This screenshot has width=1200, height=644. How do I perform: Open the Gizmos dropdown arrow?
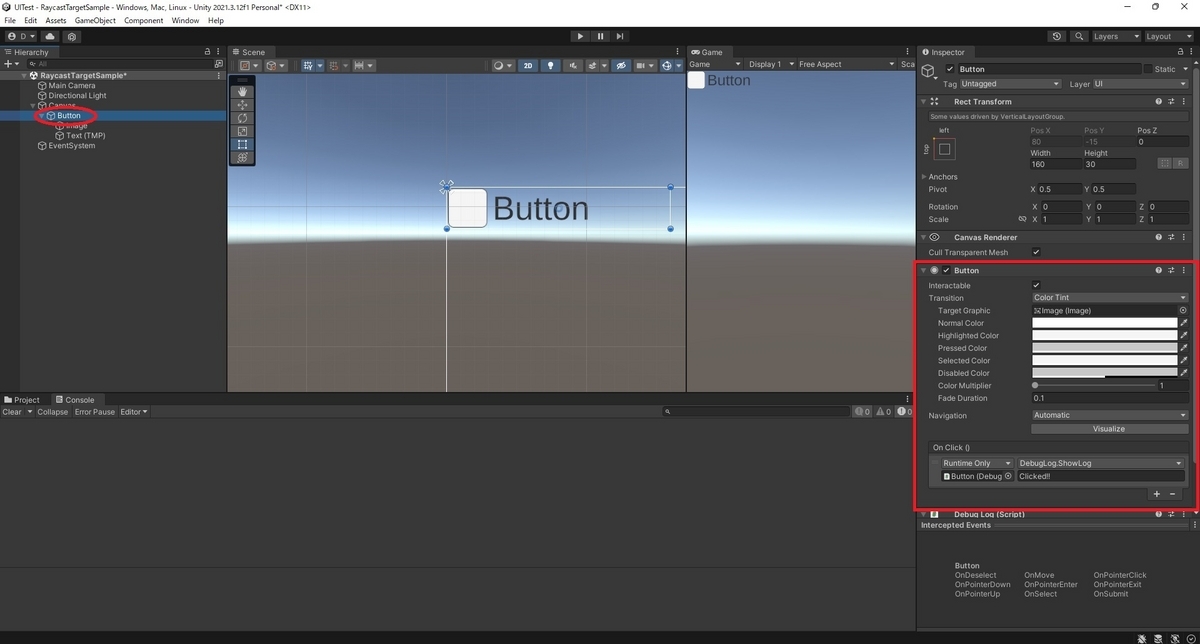(x=678, y=65)
